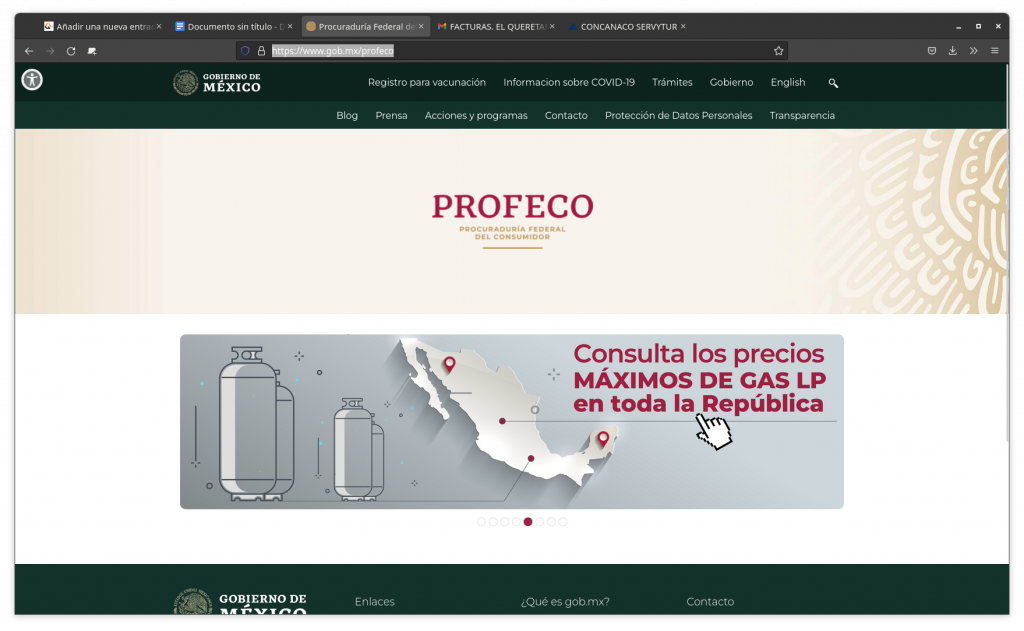Go back with the browser back arrow
The width and height of the screenshot is (1024, 631).
(29, 51)
